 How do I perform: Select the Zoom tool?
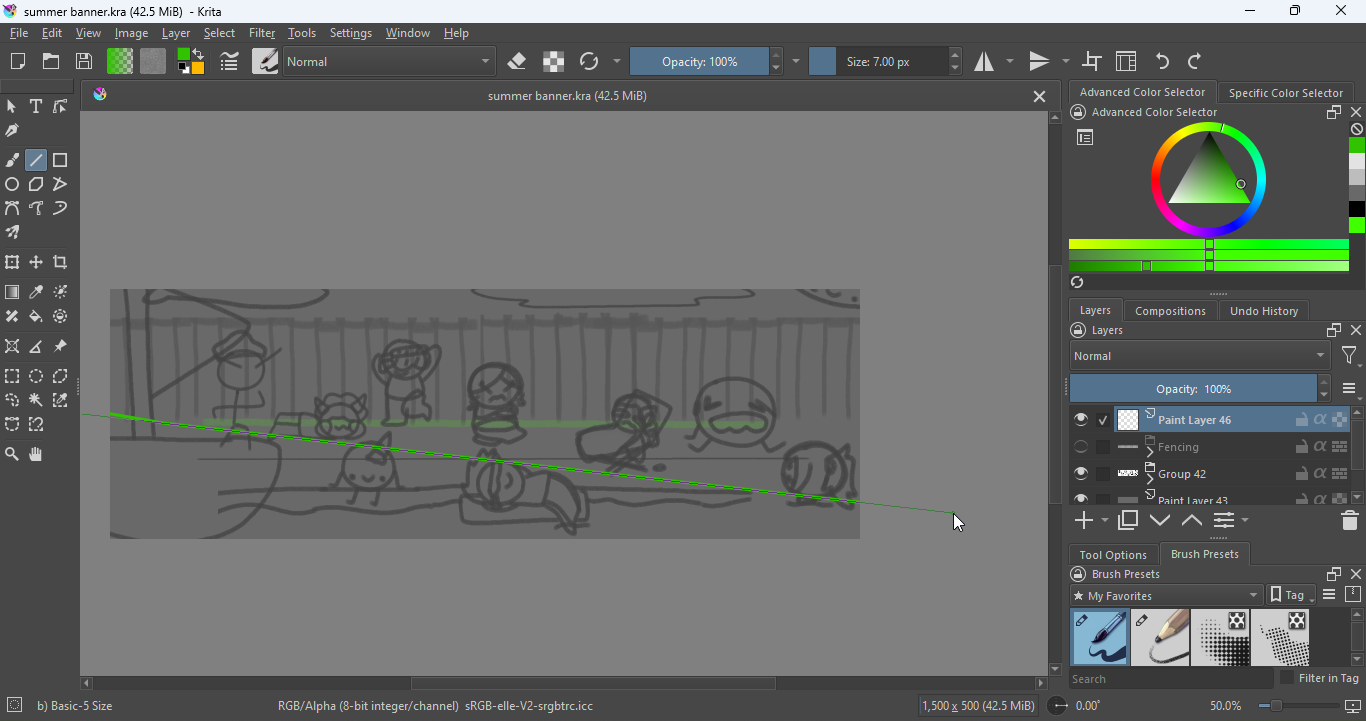pyautogui.click(x=12, y=454)
